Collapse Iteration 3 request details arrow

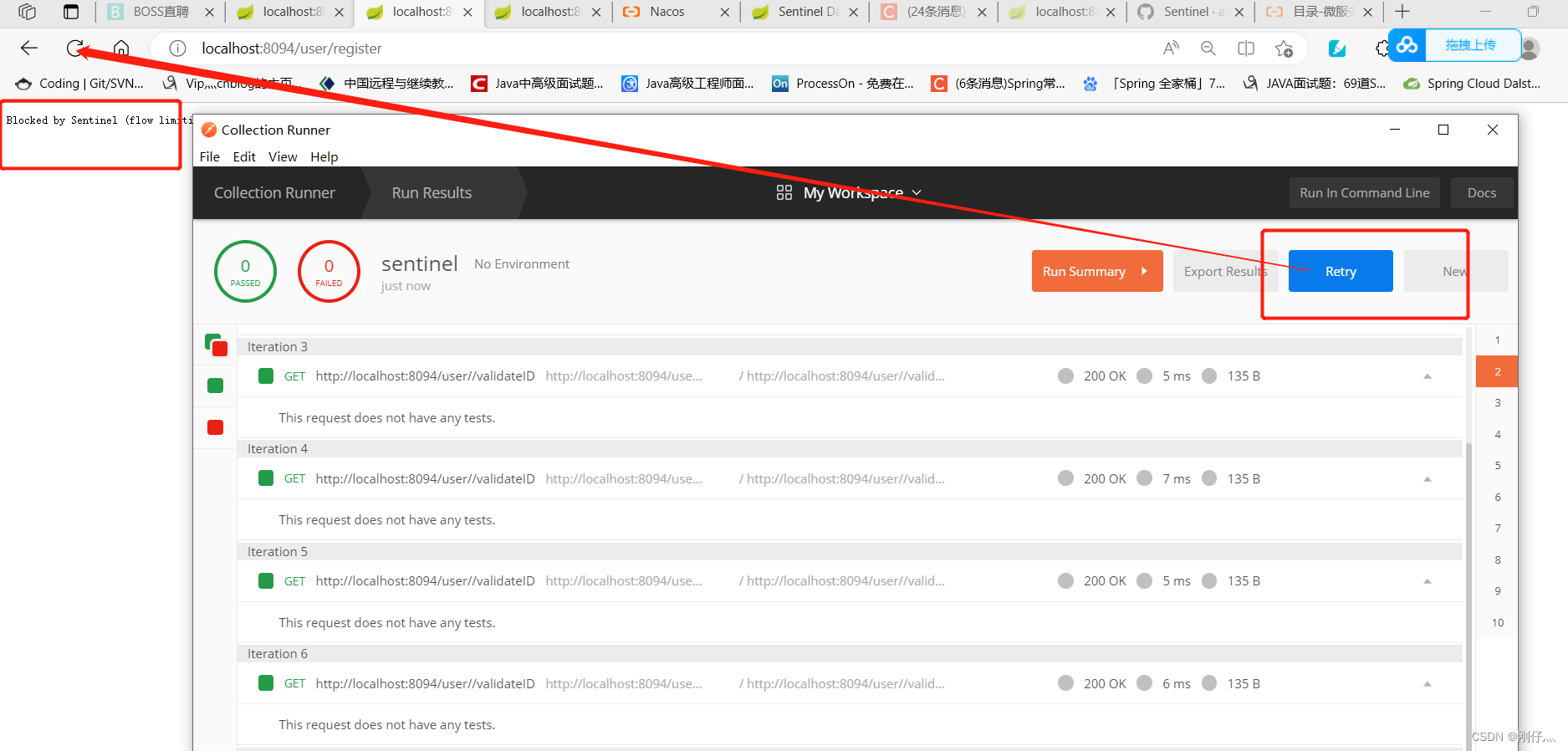1428,376
